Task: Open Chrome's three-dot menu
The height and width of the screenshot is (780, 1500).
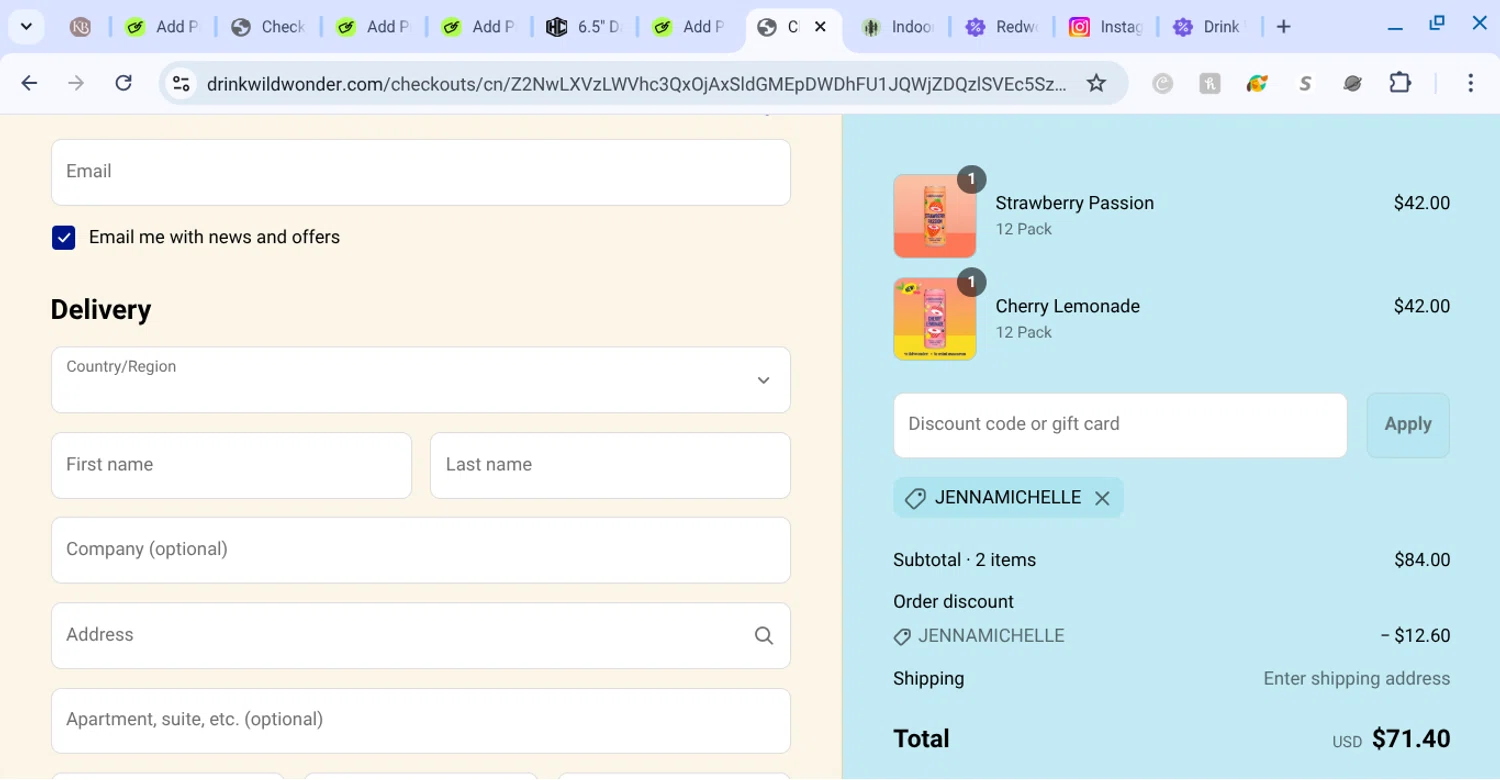Action: coord(1470,84)
